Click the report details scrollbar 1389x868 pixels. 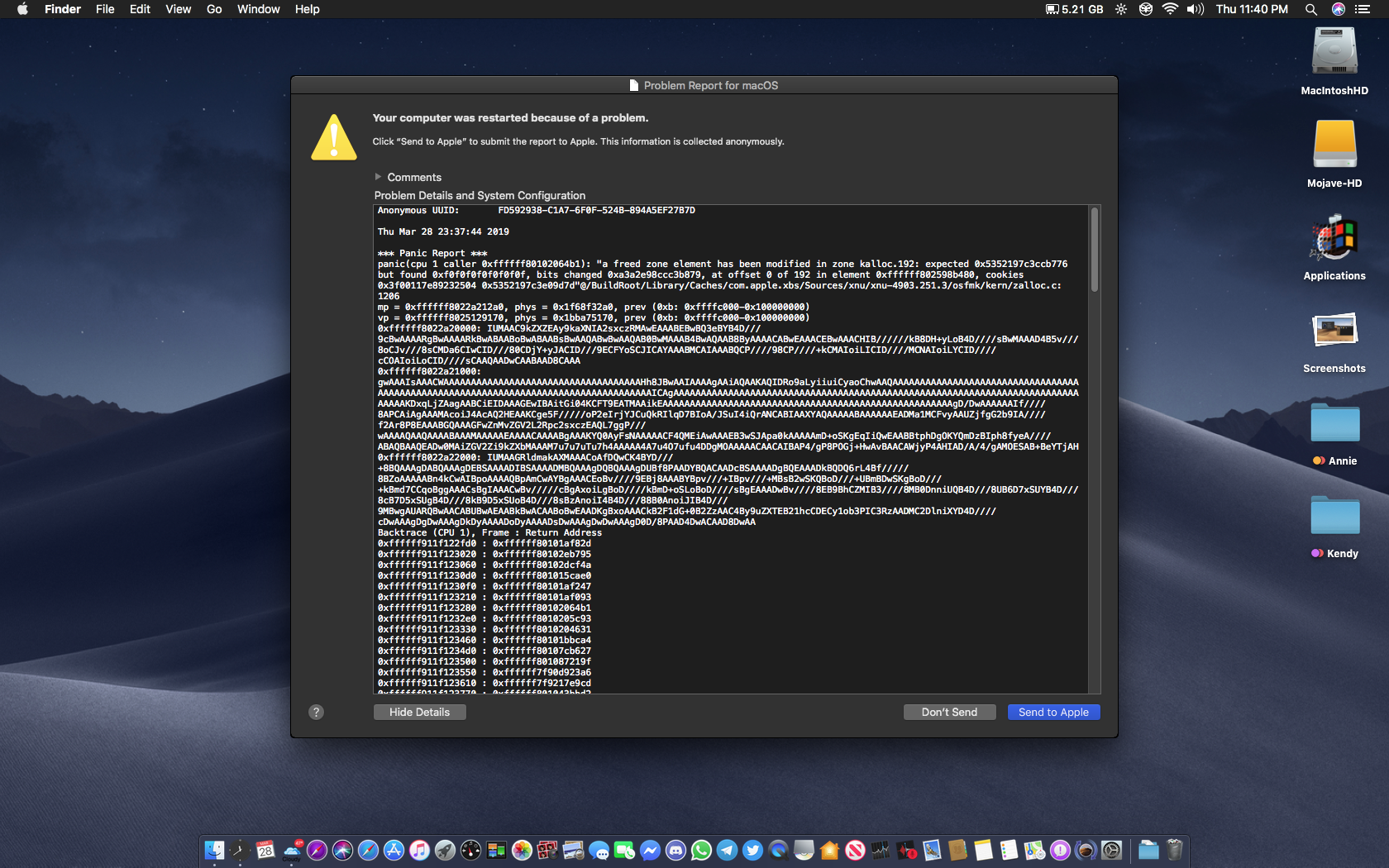tap(1094, 250)
